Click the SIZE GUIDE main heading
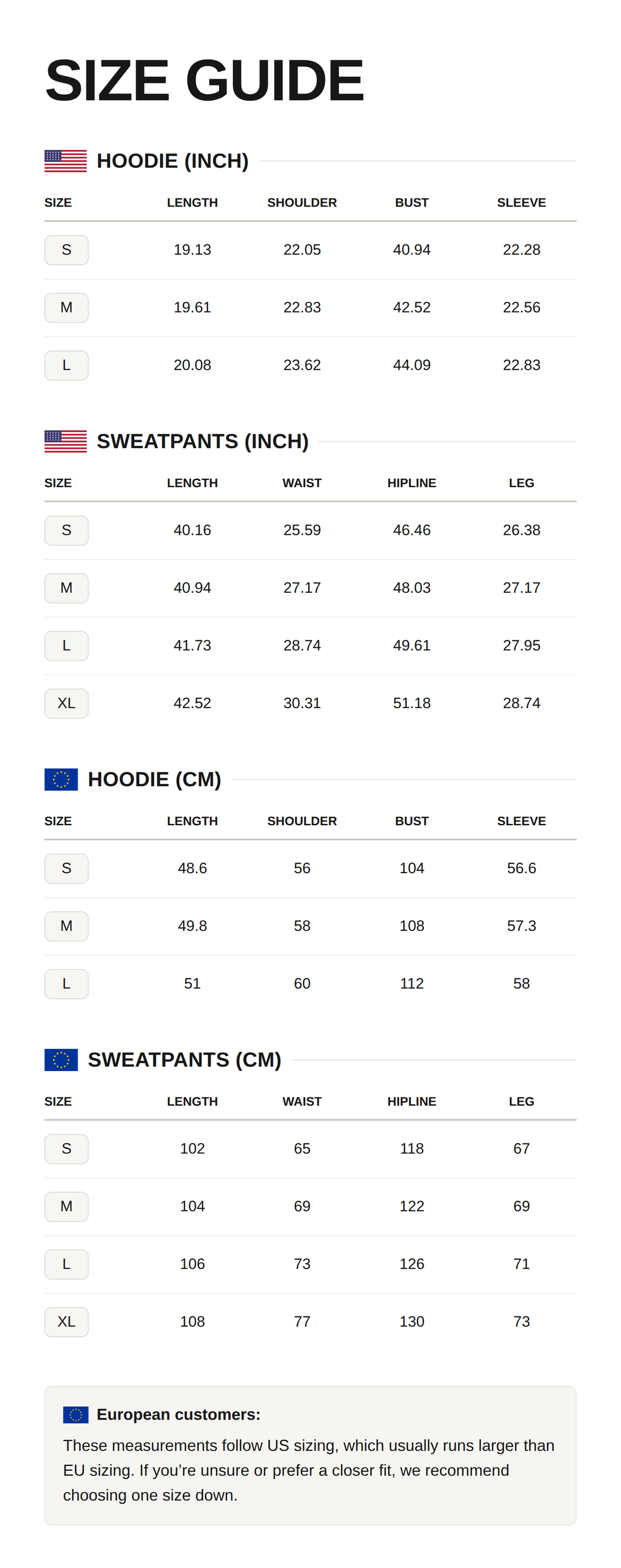Screen dimensions: 621x1568 204,80
